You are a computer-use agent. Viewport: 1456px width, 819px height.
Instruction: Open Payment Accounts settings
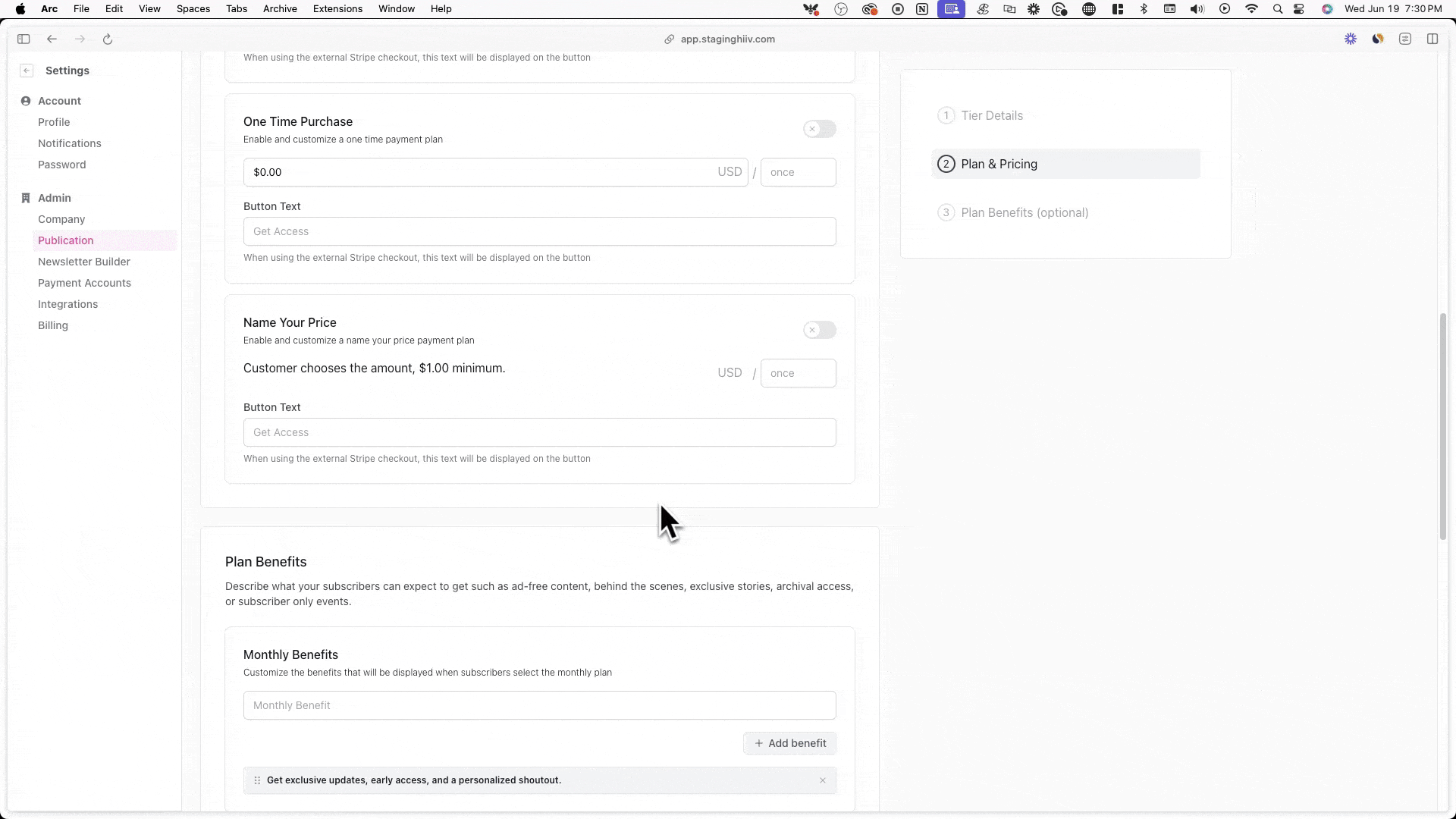pyautogui.click(x=84, y=283)
